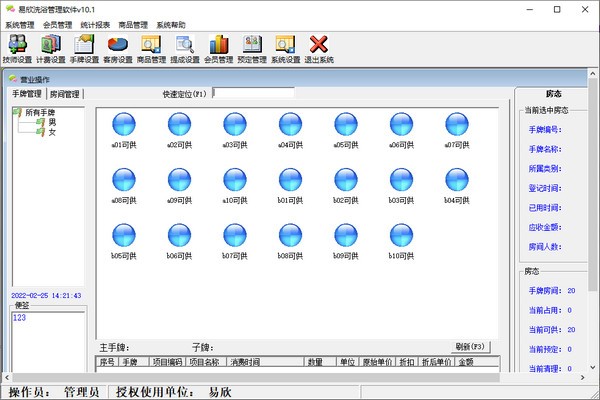600x400 pixels.
Task: Open 统计报表 menu
Action: 95,25
